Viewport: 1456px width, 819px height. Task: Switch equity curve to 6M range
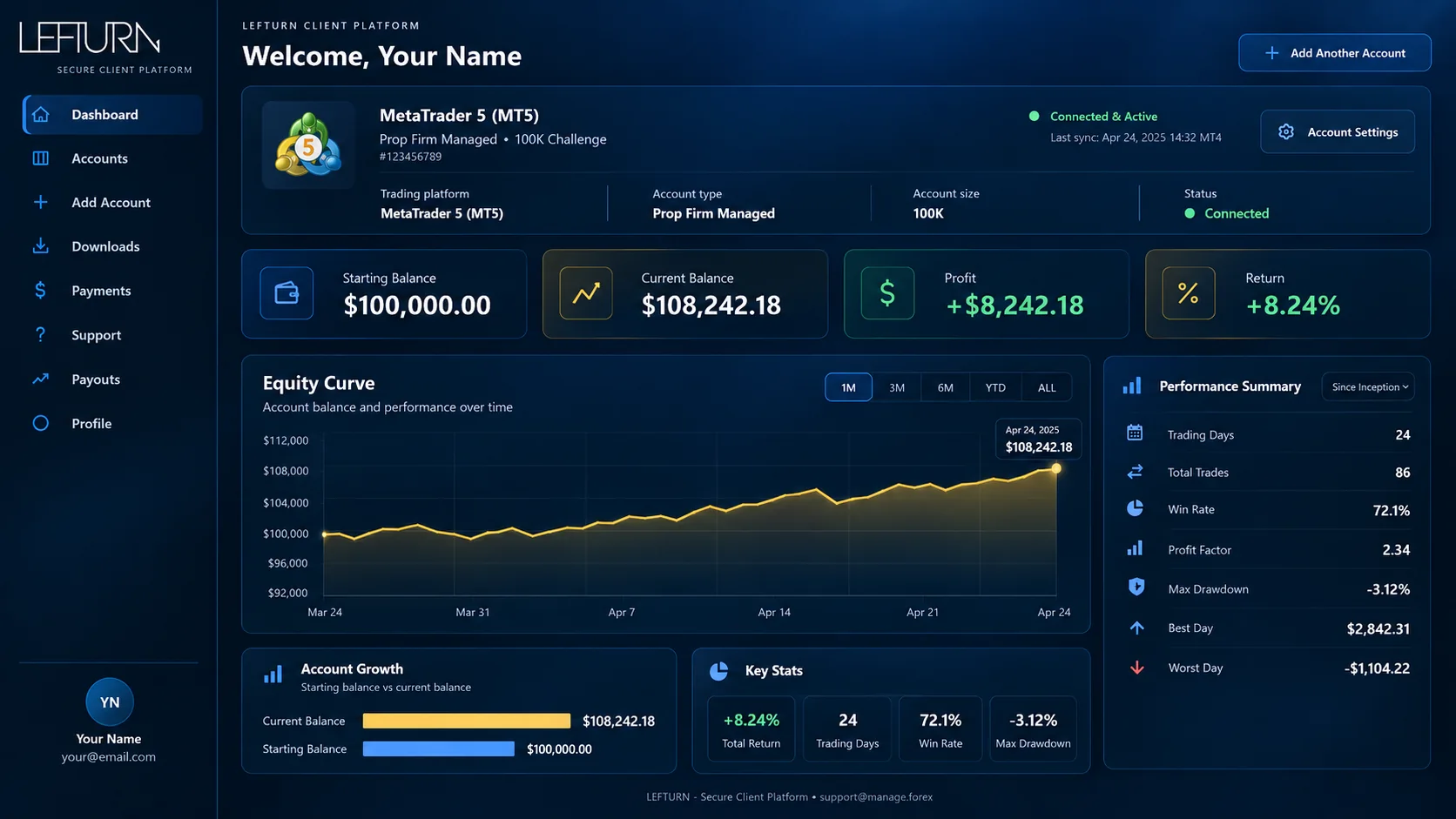point(946,387)
